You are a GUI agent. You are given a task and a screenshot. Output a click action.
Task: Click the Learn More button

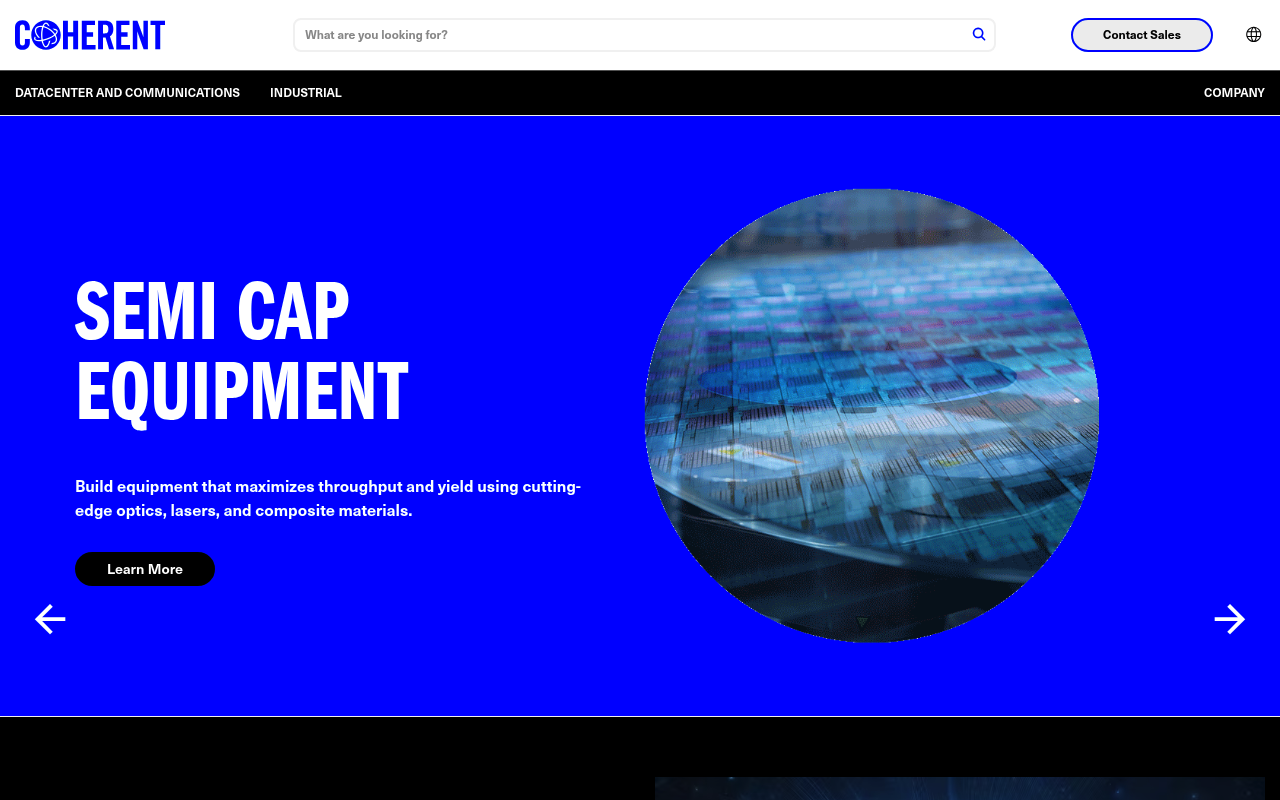pyautogui.click(x=145, y=569)
